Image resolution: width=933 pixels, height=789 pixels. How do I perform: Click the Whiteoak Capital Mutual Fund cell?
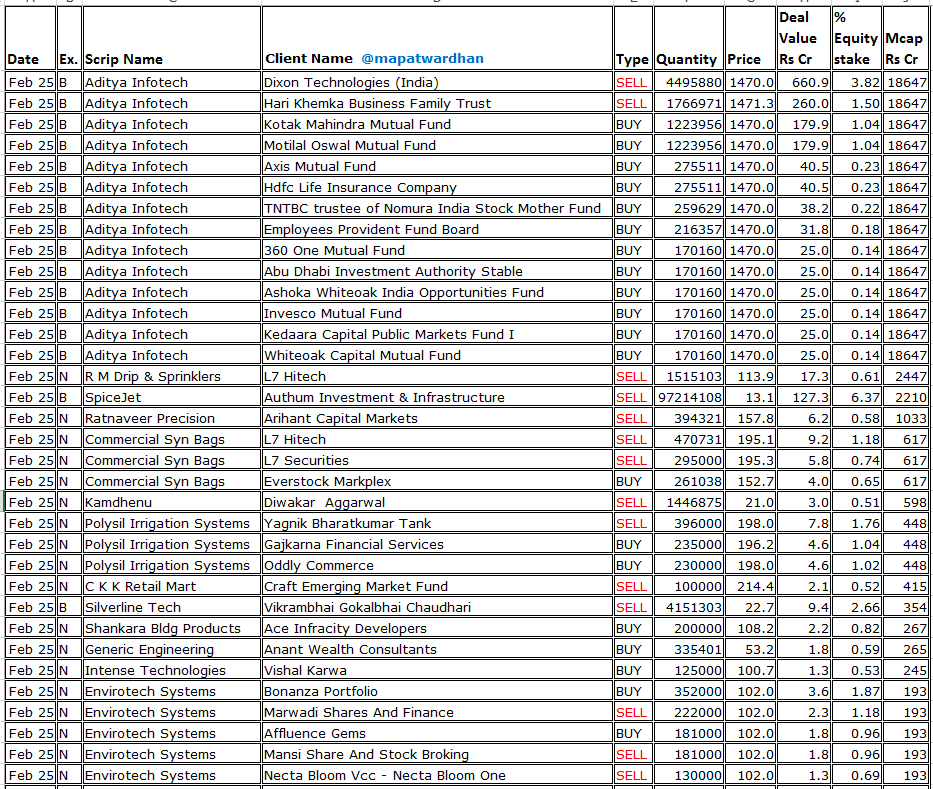coord(437,355)
